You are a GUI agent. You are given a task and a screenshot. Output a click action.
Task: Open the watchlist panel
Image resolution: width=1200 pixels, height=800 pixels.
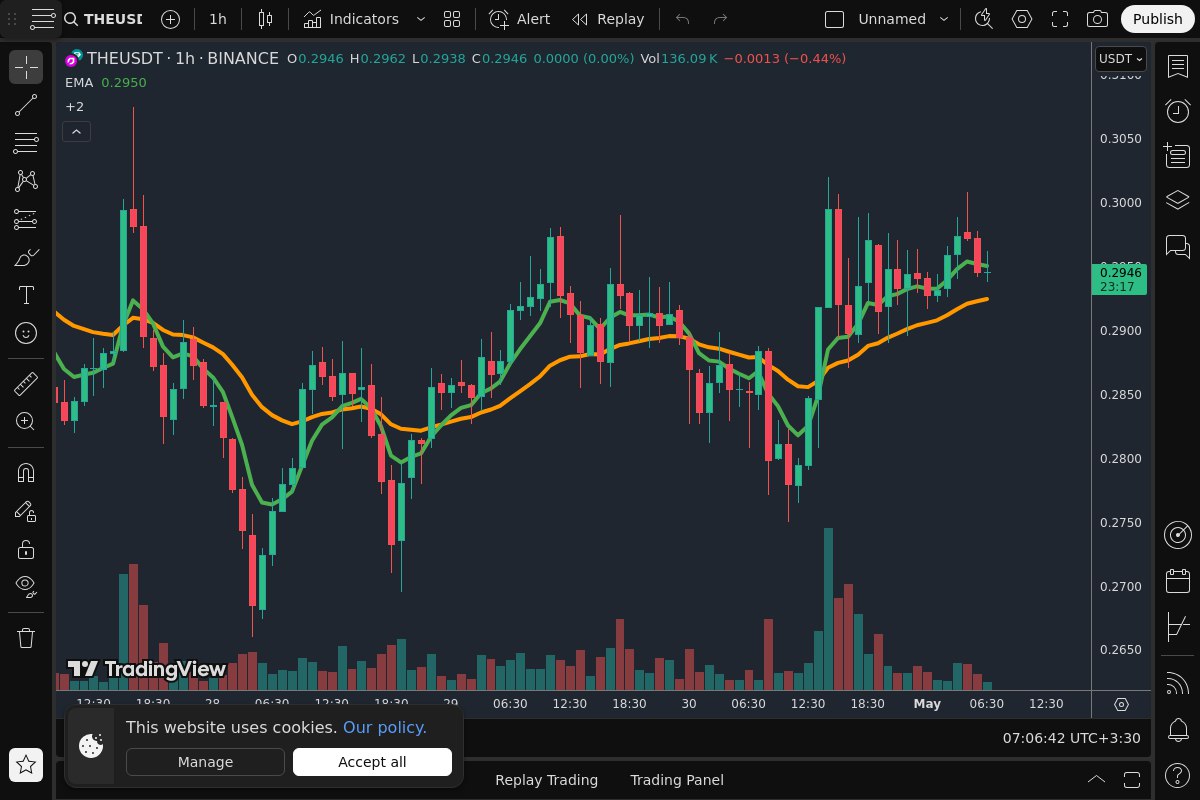(x=1177, y=66)
